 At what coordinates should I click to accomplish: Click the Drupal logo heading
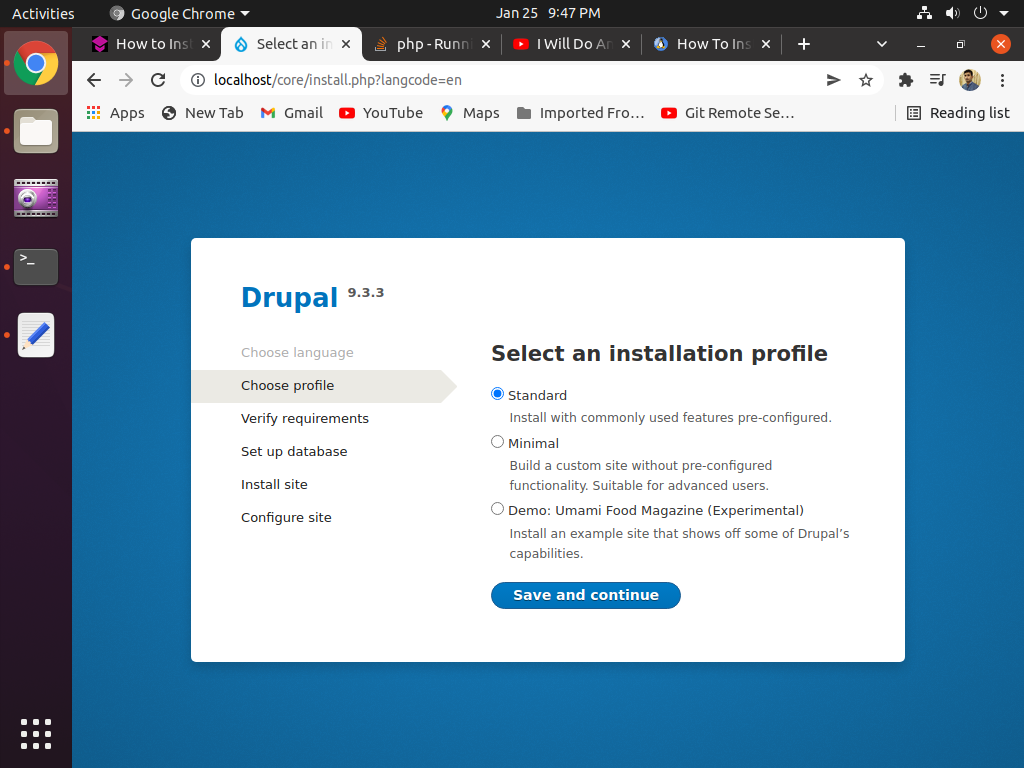click(289, 297)
